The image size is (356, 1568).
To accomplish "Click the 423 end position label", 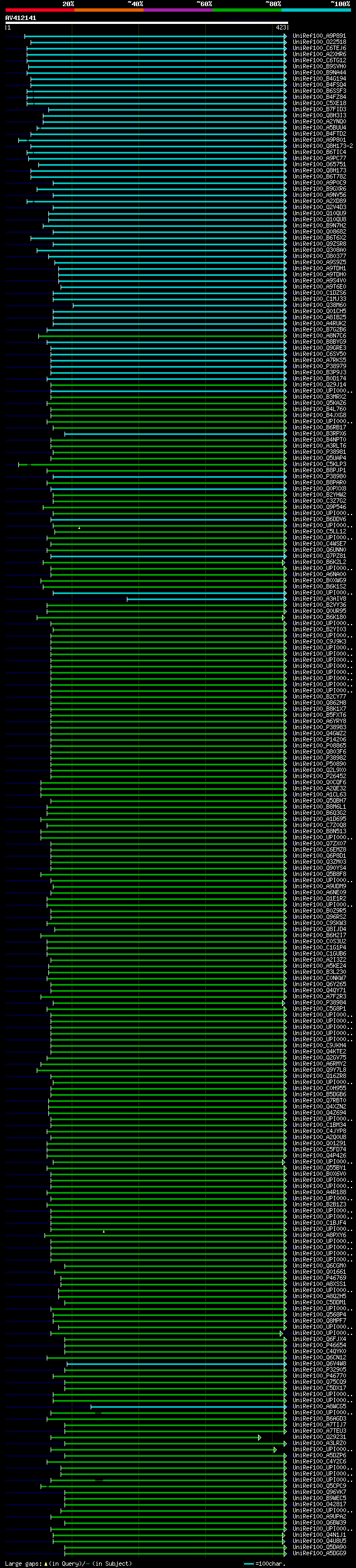I will pos(280,27).
